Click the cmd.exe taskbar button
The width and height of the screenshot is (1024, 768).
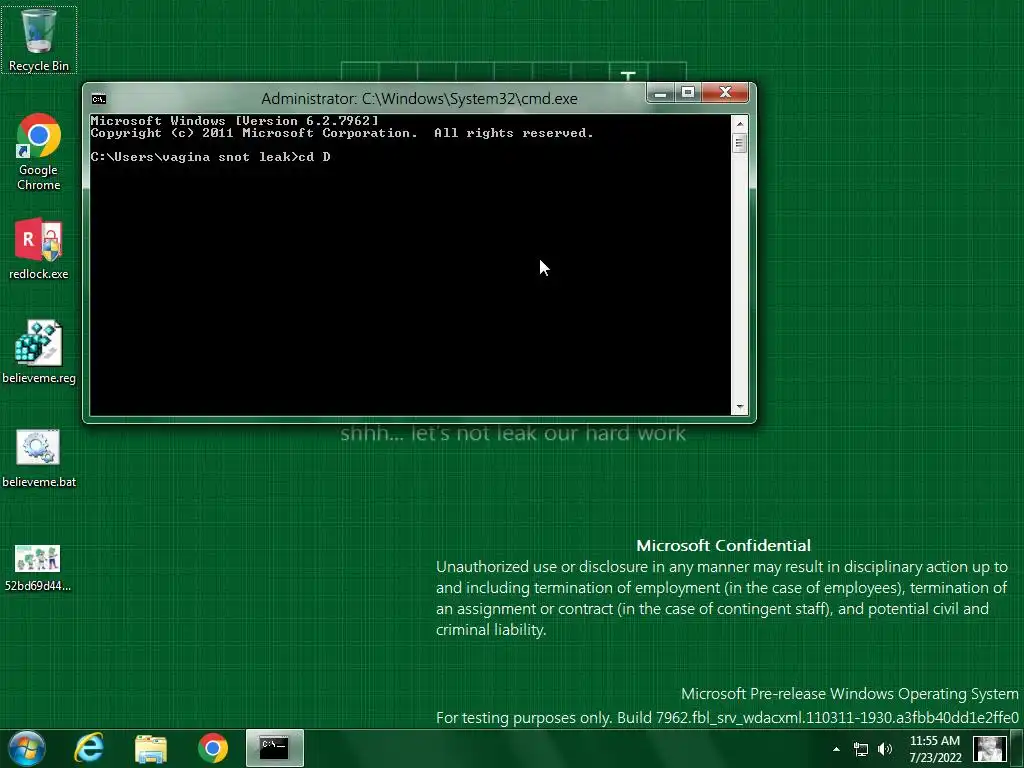click(274, 748)
